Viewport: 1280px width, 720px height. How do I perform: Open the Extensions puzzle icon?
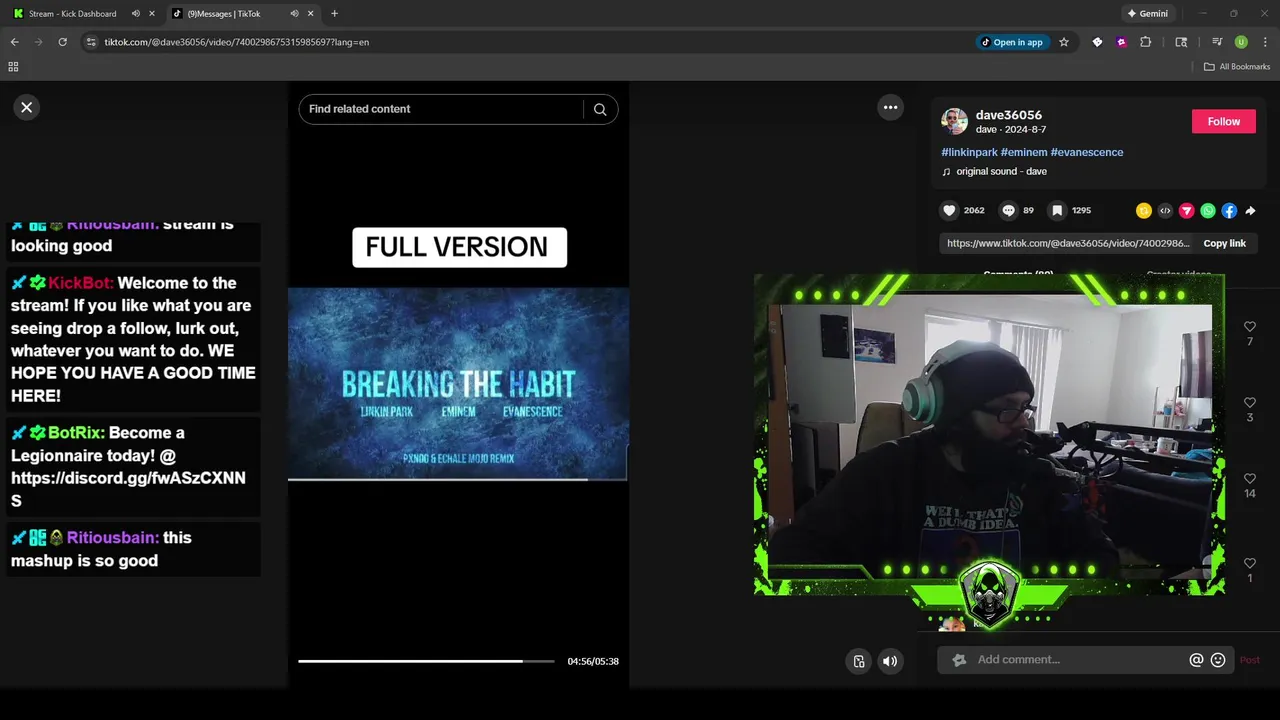point(1146,42)
